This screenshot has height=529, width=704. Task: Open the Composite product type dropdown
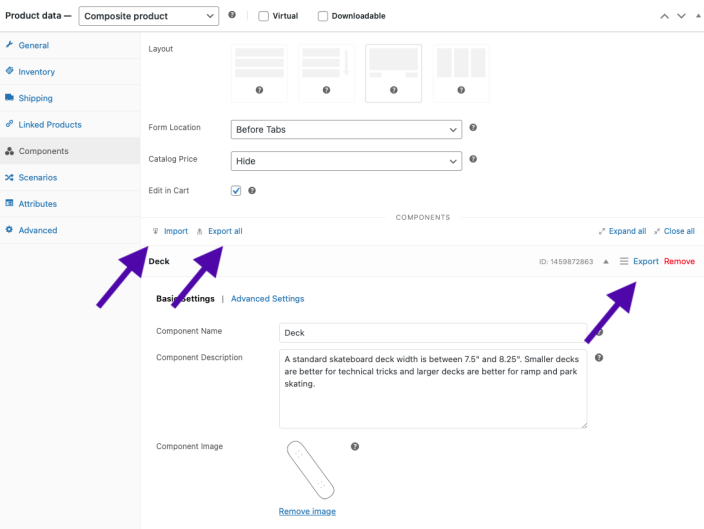[149, 16]
